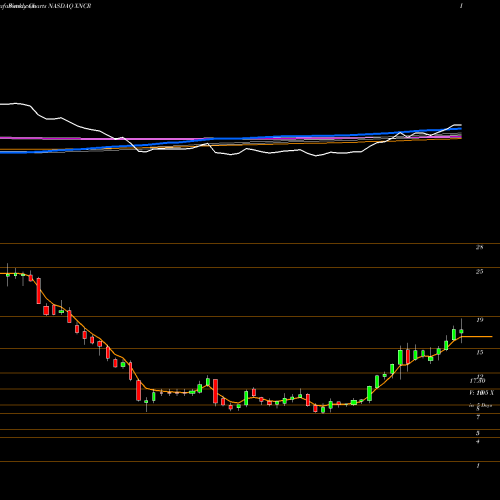Click the volume text starting with V:
The width and height of the screenshot is (500, 500).
click(481, 393)
